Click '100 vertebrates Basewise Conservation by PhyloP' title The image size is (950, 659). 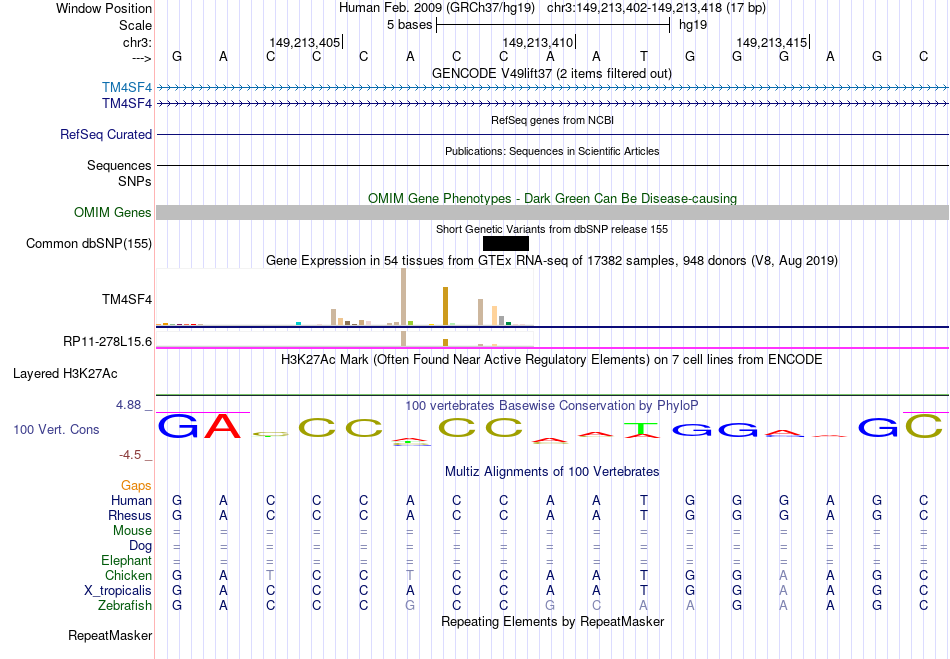552,405
